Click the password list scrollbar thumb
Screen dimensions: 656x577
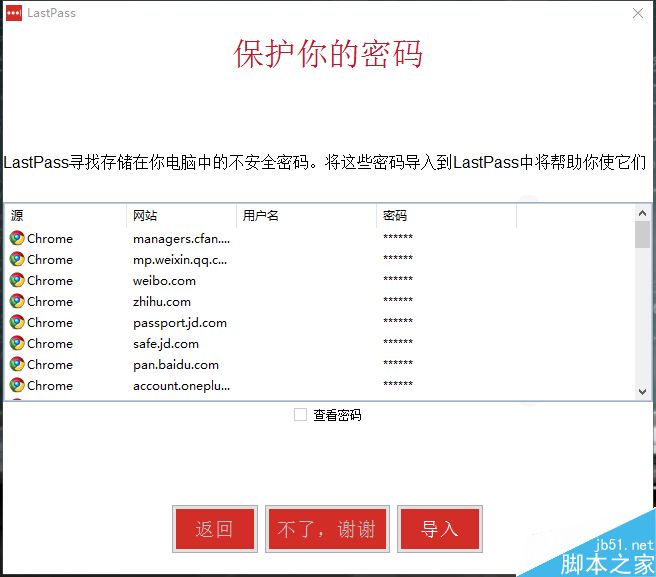coord(642,235)
